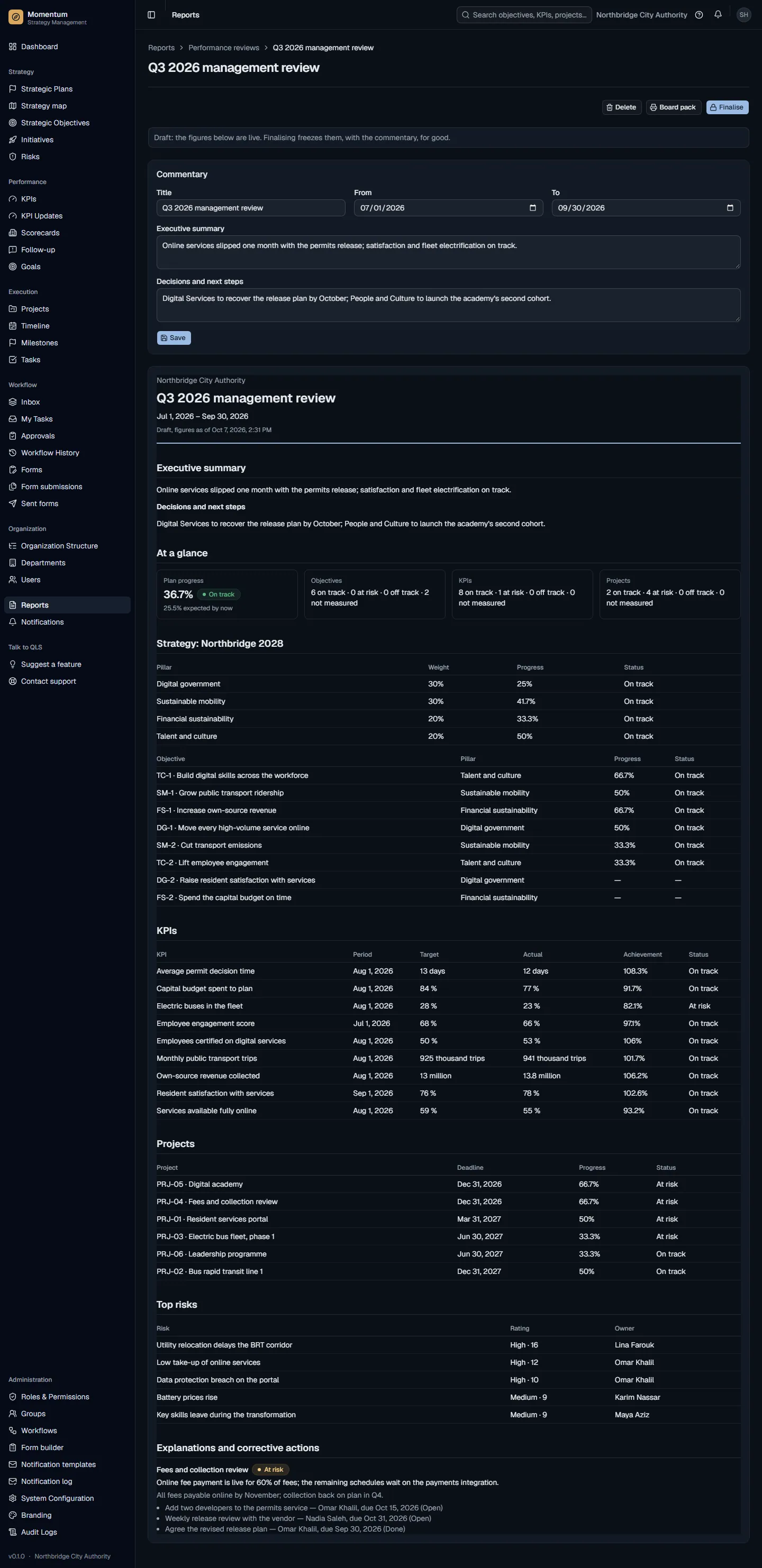Generate the Board pack
762x1568 pixels.
tap(673, 107)
